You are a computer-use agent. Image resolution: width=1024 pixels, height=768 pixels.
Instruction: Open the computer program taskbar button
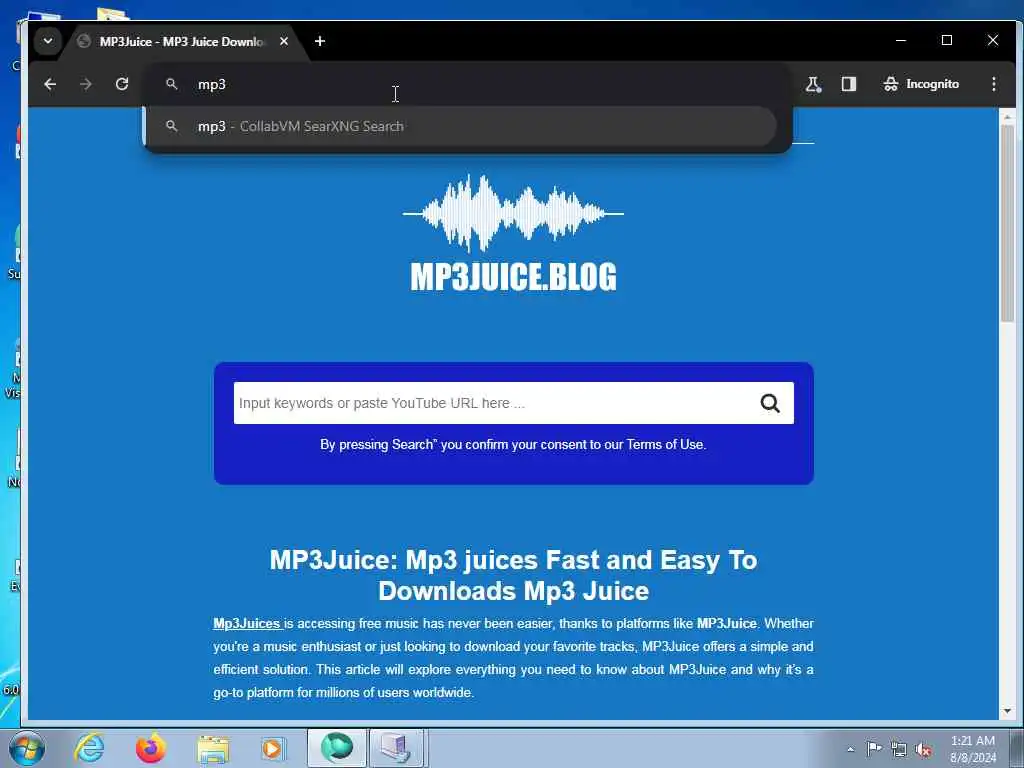pos(397,748)
